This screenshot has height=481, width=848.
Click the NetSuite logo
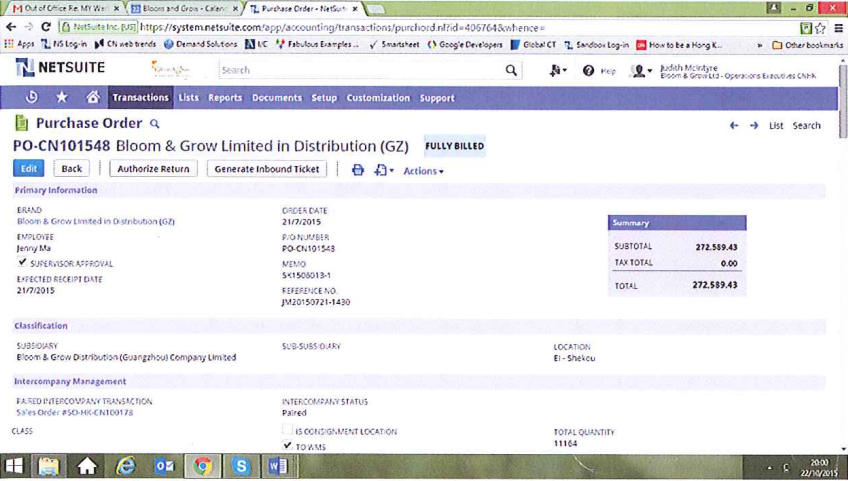tap(60, 68)
